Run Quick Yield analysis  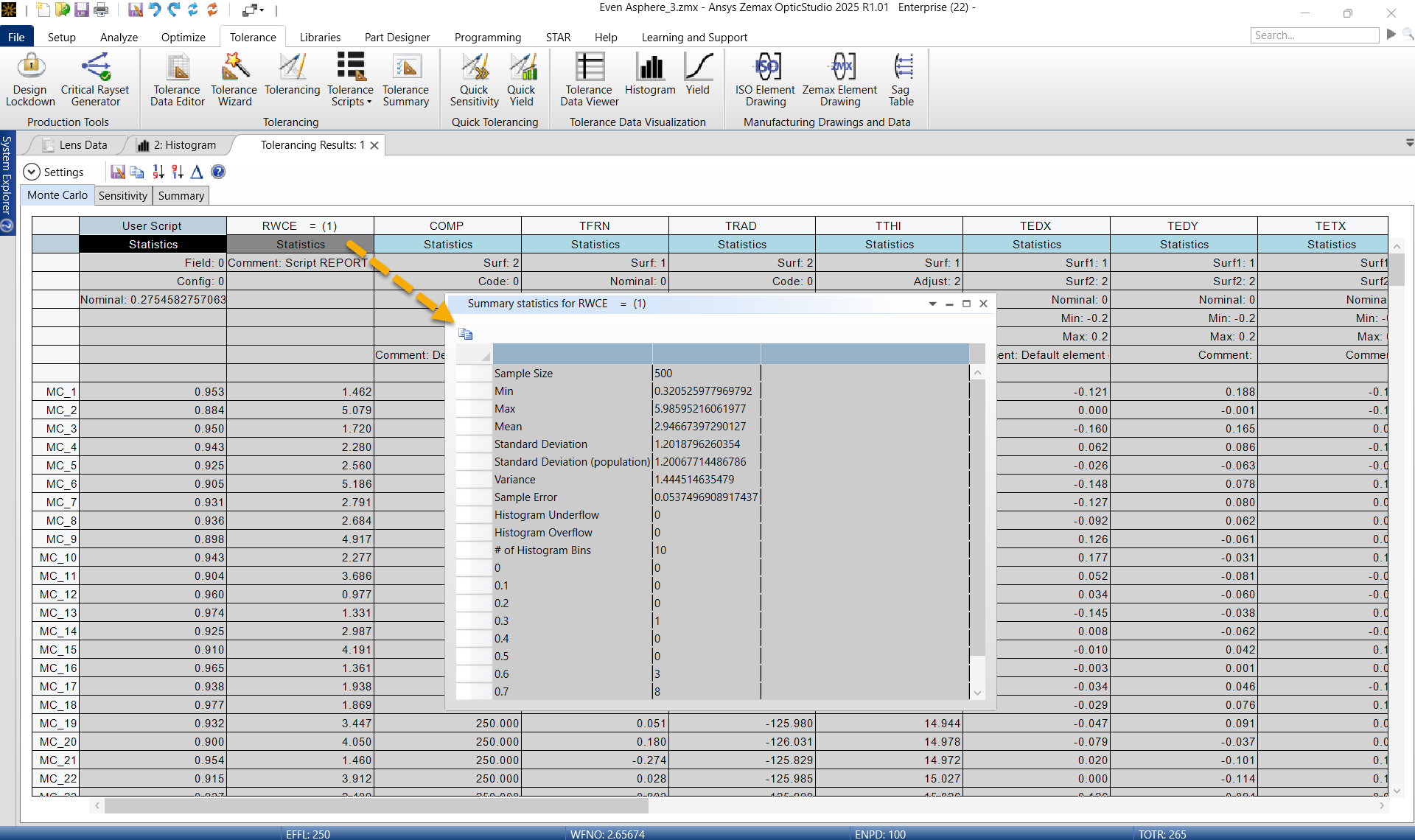[x=522, y=80]
